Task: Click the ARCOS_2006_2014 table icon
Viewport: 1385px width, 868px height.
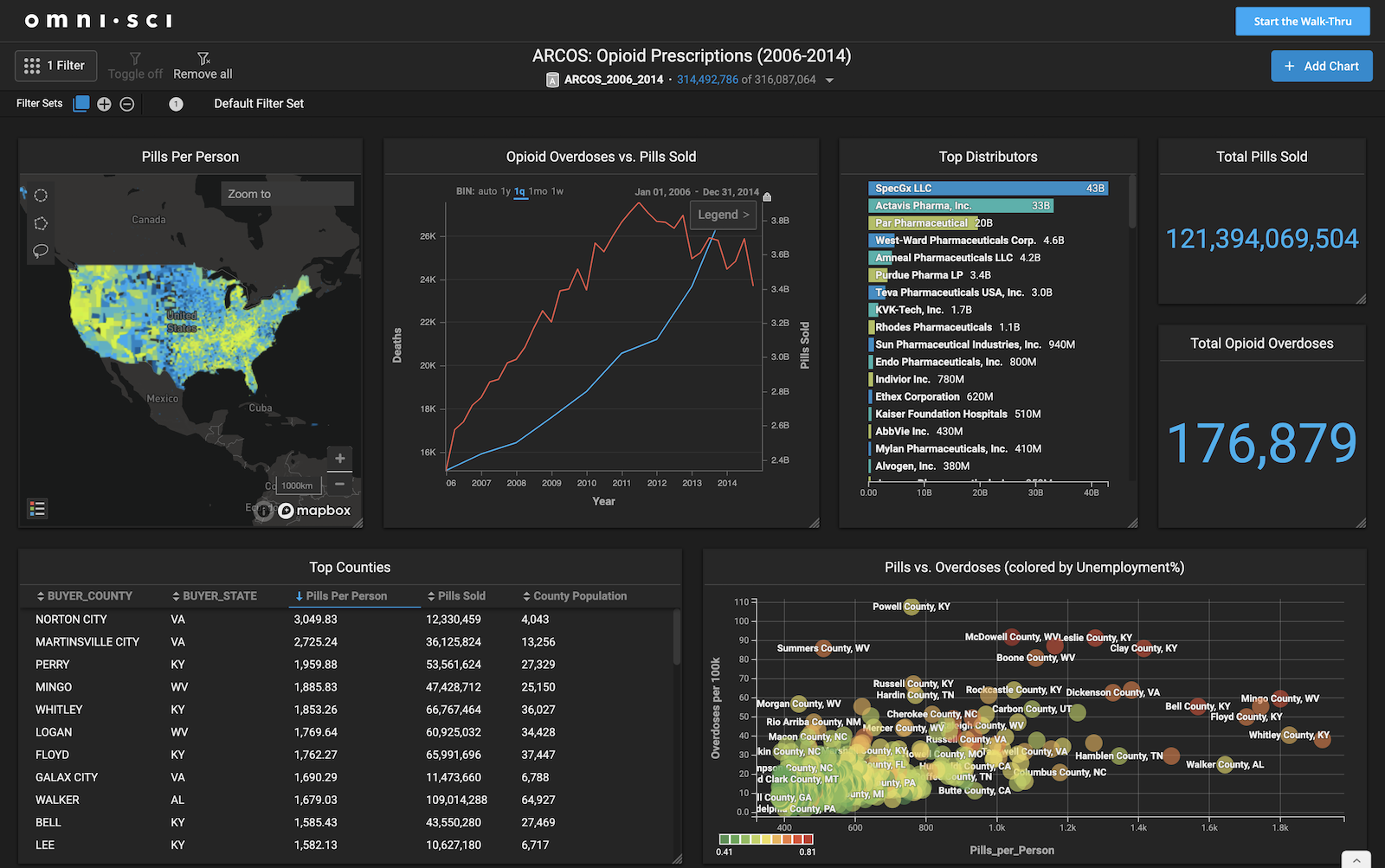Action: (552, 80)
